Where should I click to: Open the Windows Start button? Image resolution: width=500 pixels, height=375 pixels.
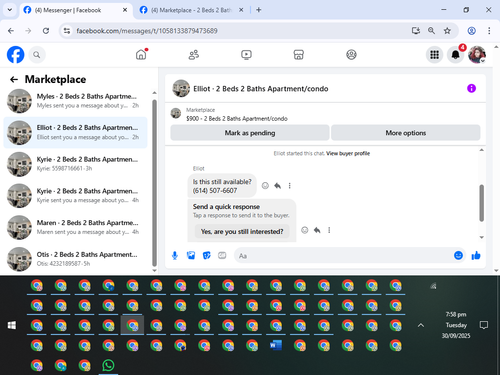12,325
